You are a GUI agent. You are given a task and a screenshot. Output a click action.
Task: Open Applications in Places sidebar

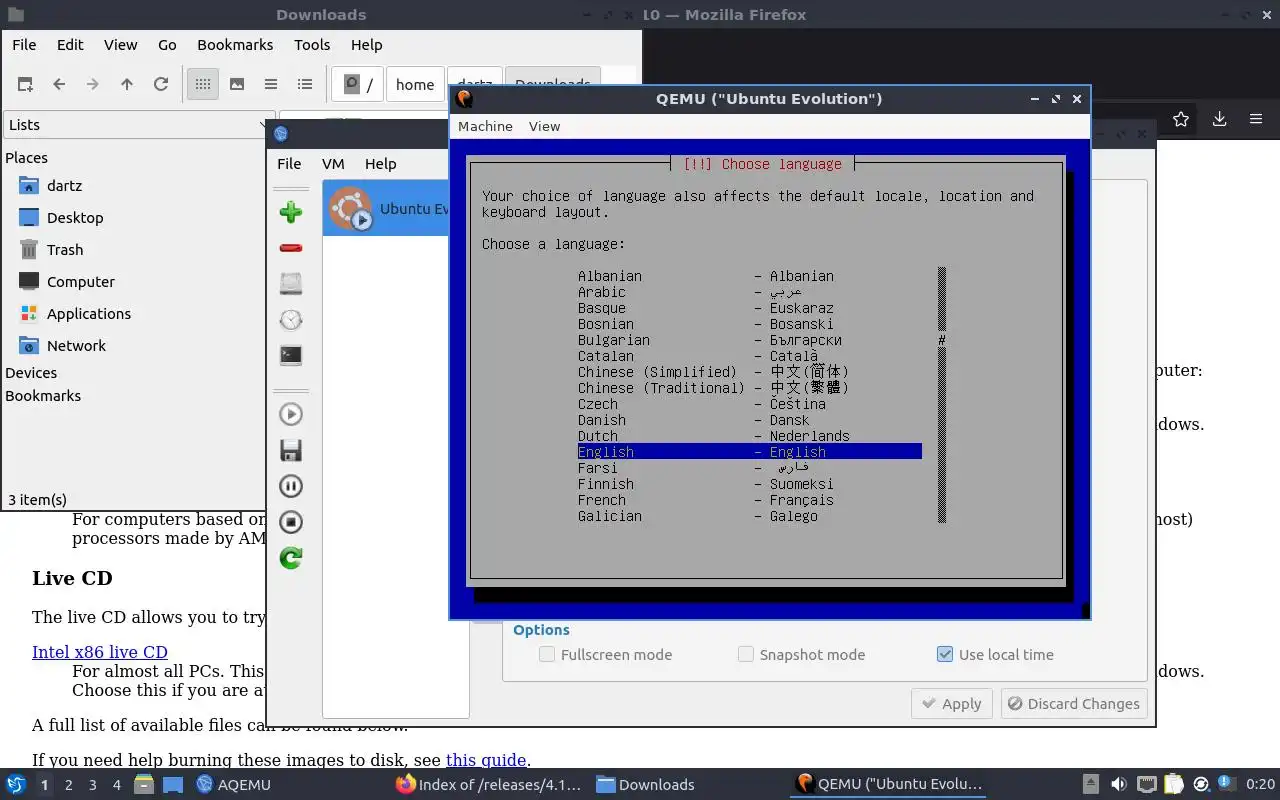(x=89, y=314)
